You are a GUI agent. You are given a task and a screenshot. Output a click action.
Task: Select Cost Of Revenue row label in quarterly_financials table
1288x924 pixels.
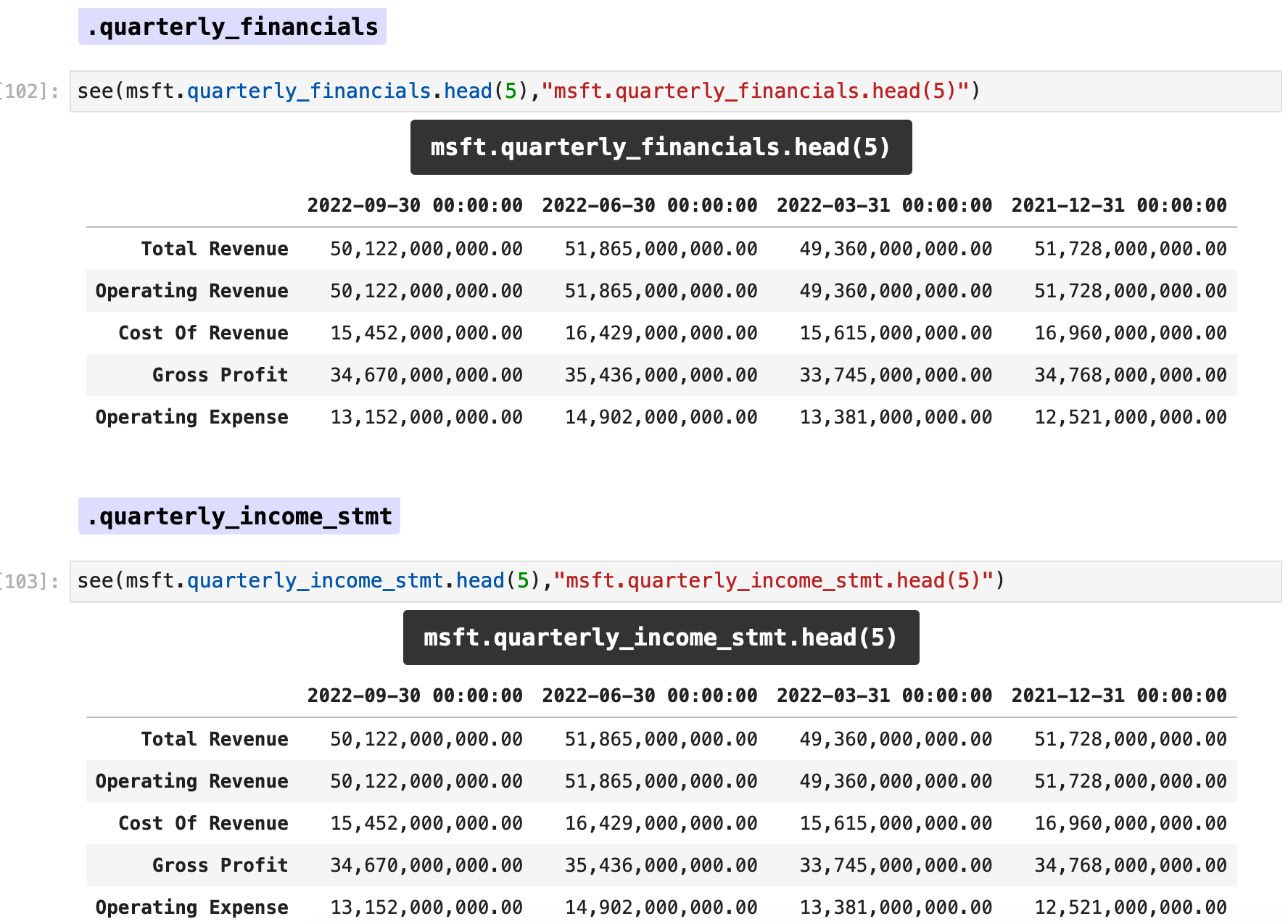pyautogui.click(x=204, y=333)
